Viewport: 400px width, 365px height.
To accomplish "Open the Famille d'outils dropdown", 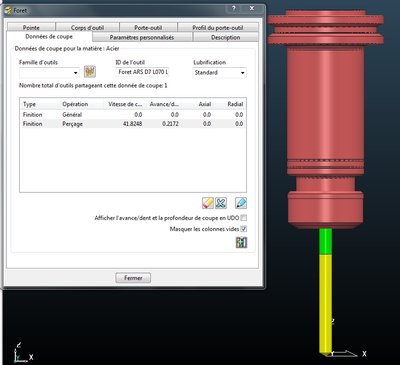I will [49, 72].
